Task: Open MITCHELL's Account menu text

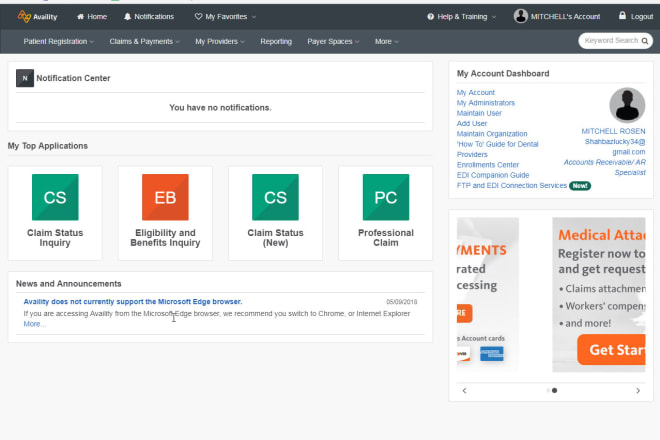Action: coord(565,16)
